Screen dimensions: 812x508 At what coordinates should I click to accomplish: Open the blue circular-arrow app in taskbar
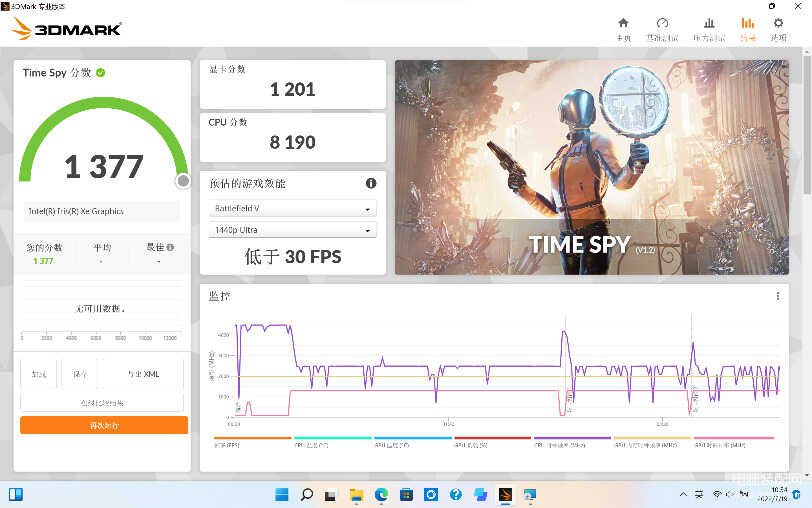coord(431,495)
